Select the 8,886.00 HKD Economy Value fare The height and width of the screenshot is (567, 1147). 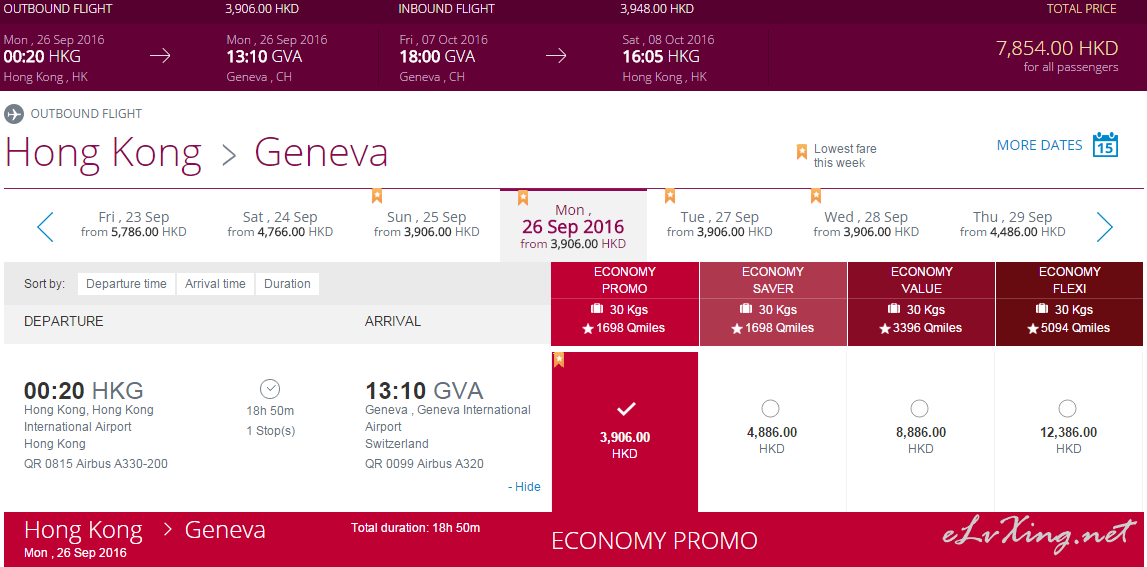(919, 408)
